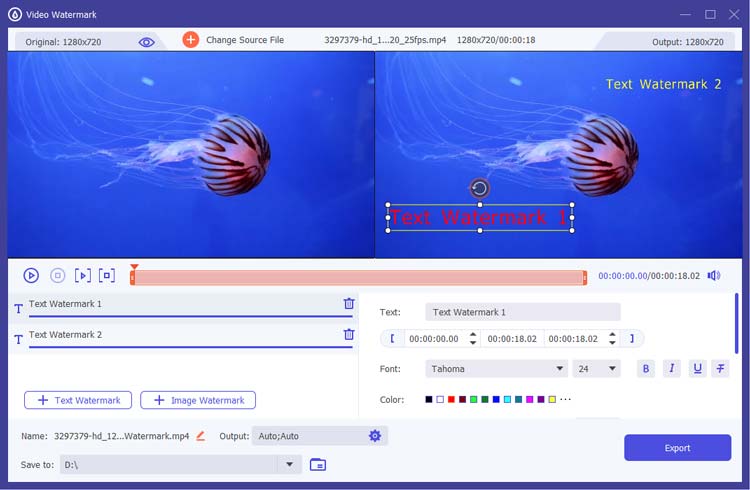Increase the end time with the up arrow
Screen dimensions: 750x490
[612, 334]
